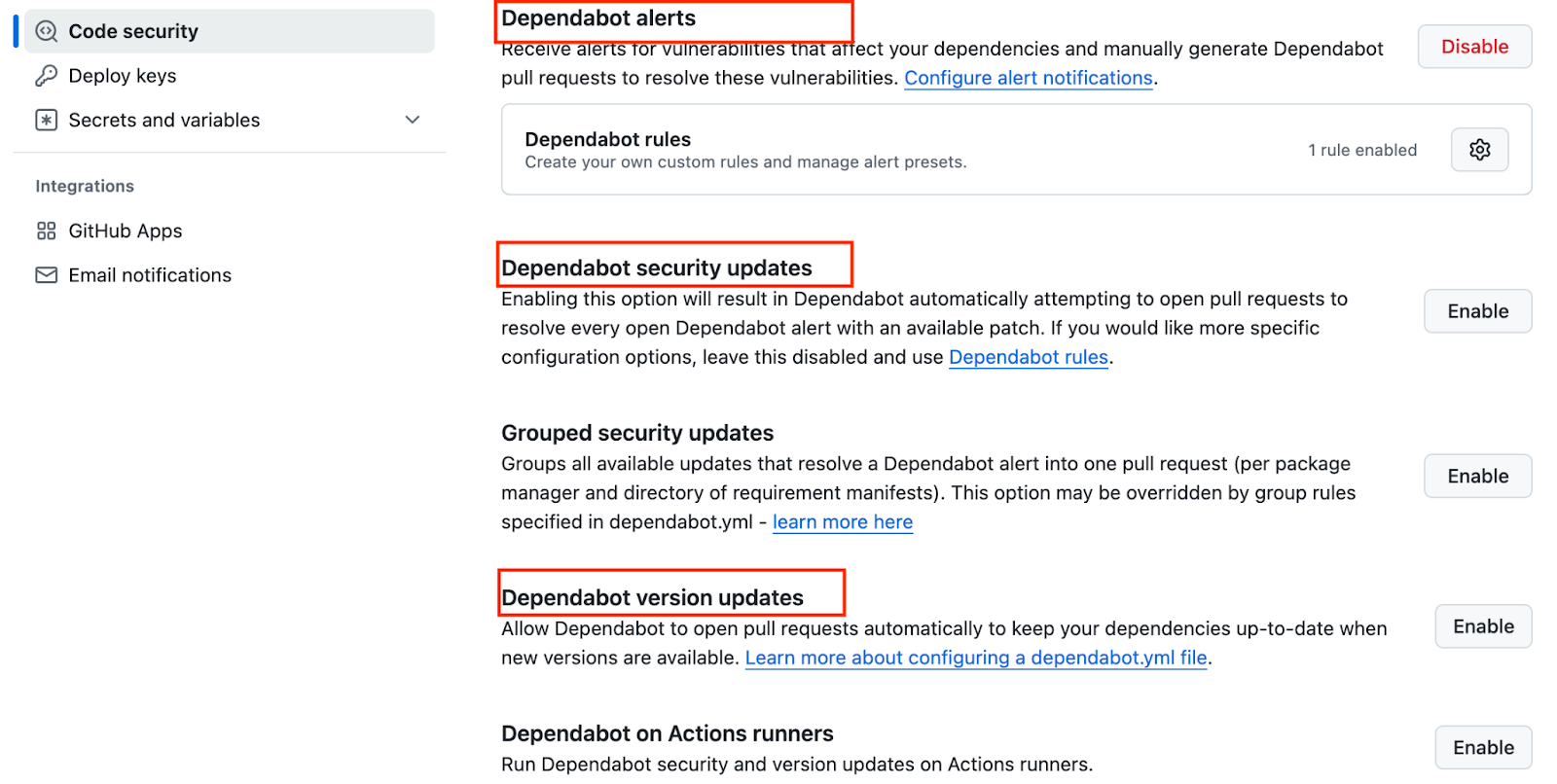Click the Secrets and variables asterisk icon
The height and width of the screenshot is (784, 1557).
point(45,120)
